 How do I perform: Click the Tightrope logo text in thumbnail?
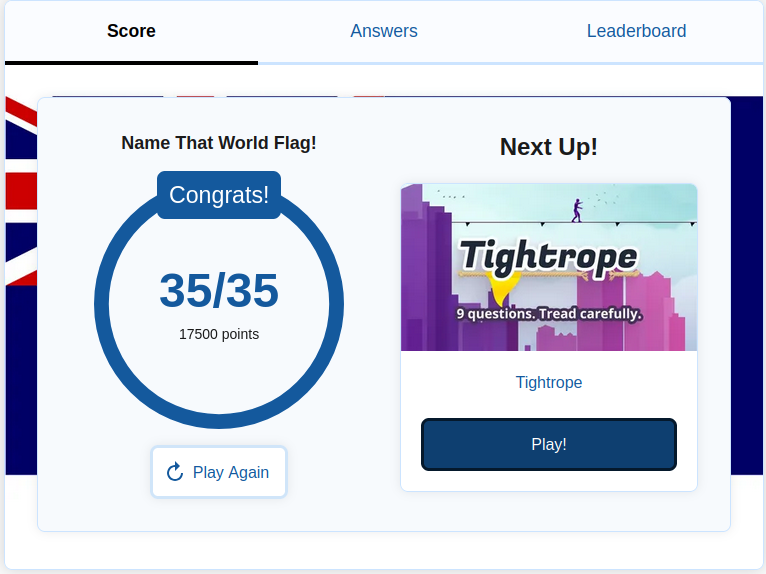point(548,257)
